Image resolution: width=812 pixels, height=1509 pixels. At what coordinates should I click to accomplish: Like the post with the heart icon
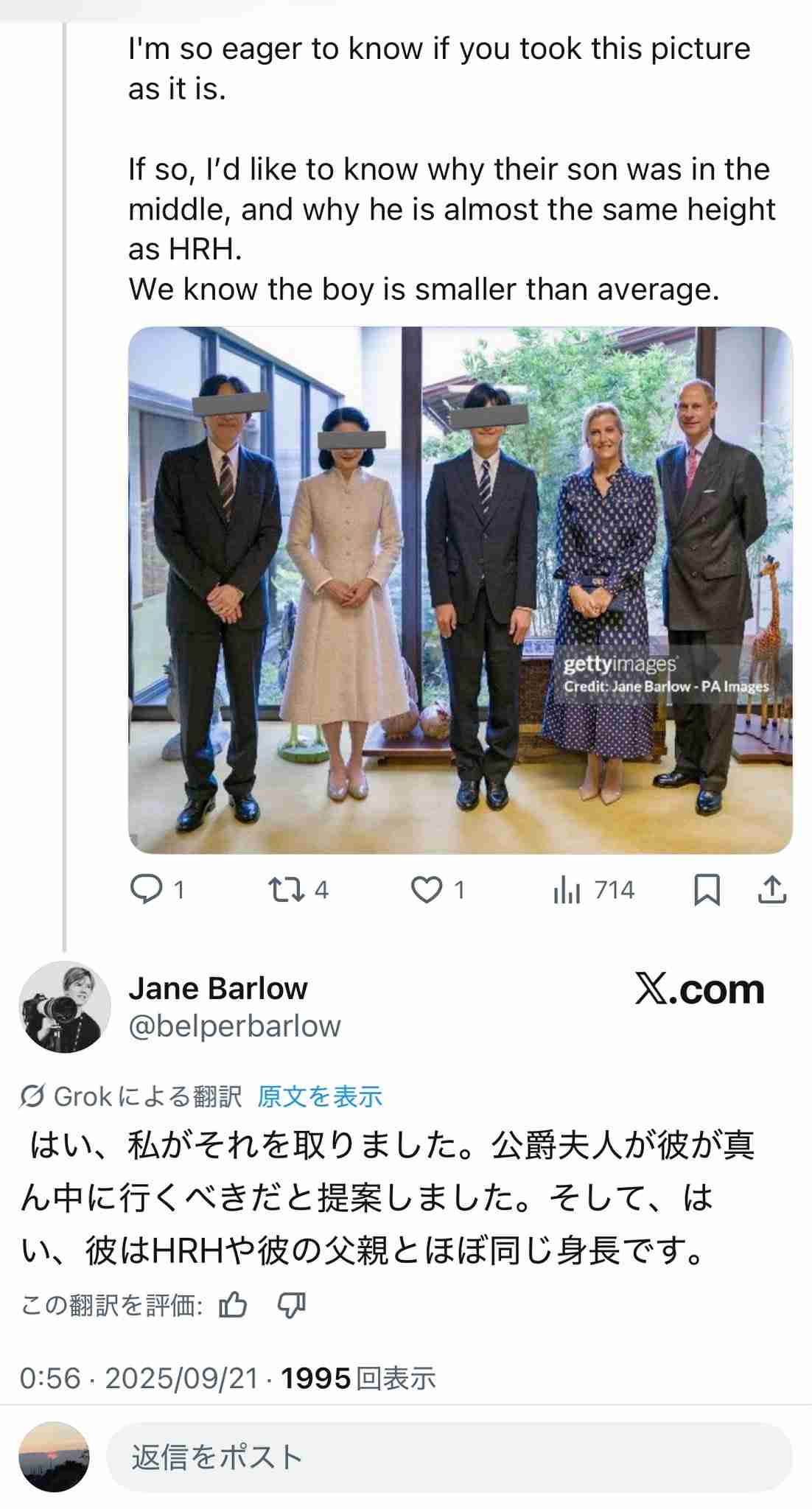(426, 890)
